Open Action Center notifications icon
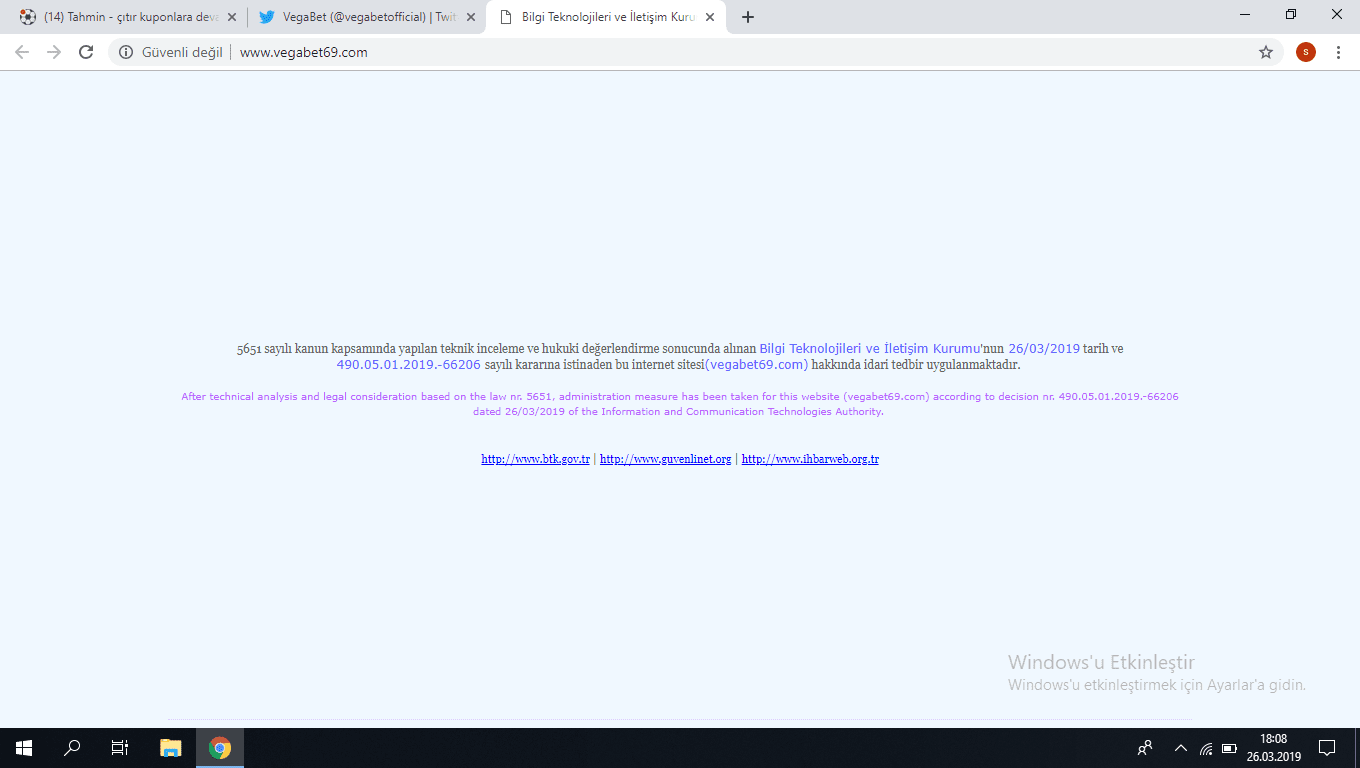 click(x=1327, y=748)
